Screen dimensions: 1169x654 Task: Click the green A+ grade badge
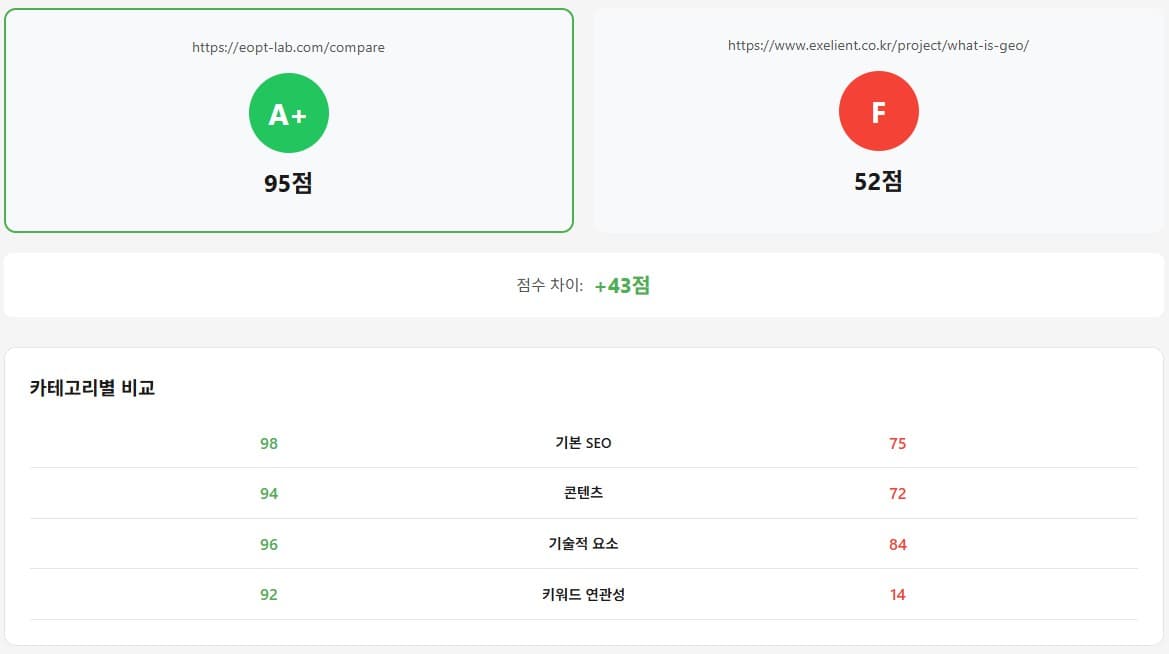click(x=289, y=112)
